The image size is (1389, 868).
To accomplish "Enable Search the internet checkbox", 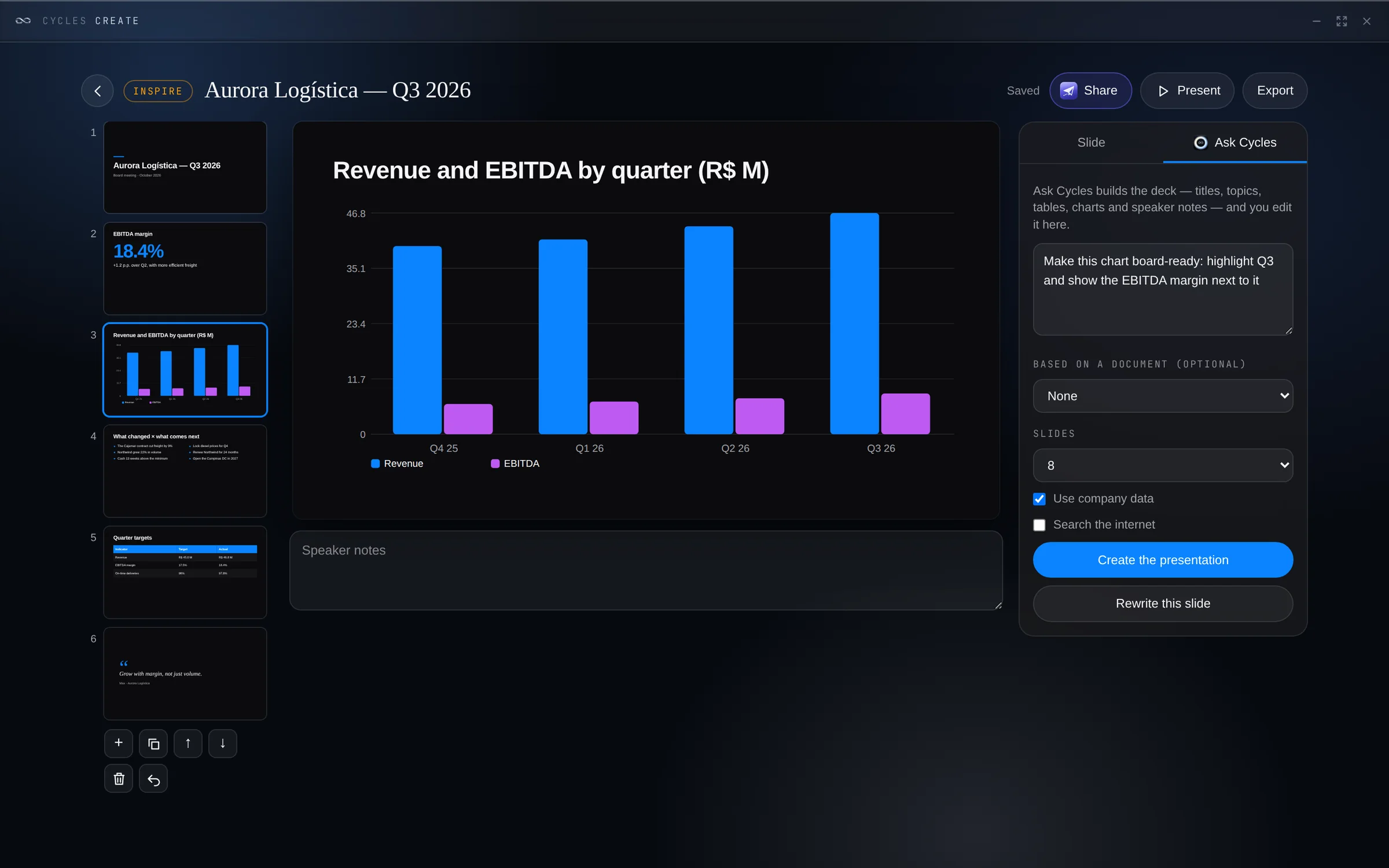I will (x=1039, y=525).
